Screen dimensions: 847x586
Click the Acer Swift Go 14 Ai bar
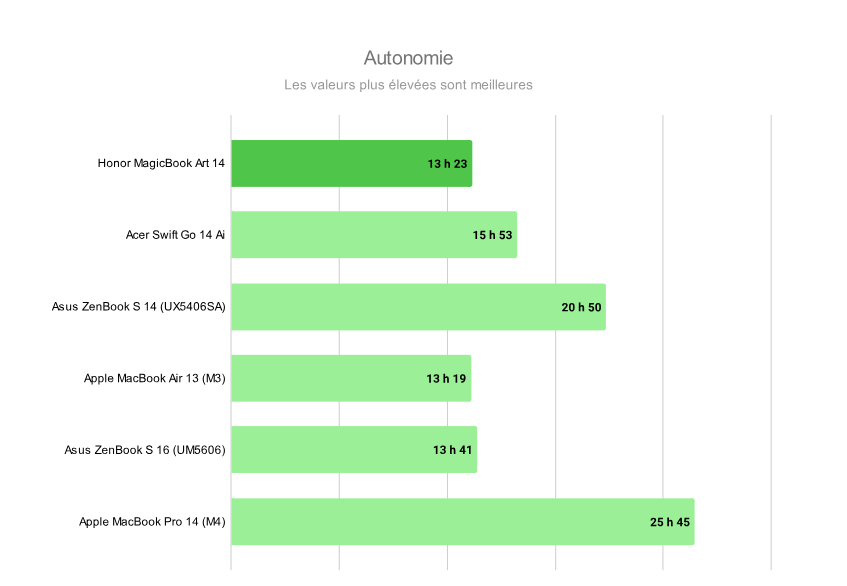(x=350, y=235)
